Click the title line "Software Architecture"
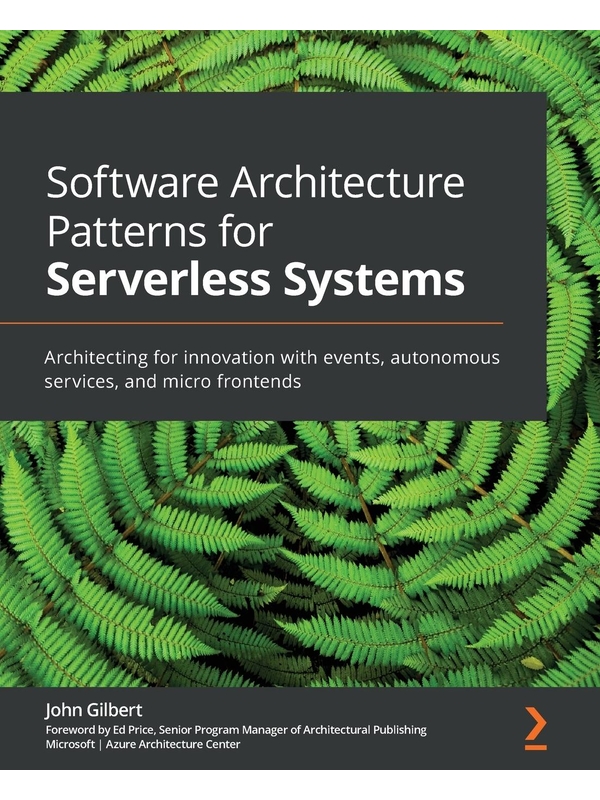This screenshot has height=800, width=600. 256,183
